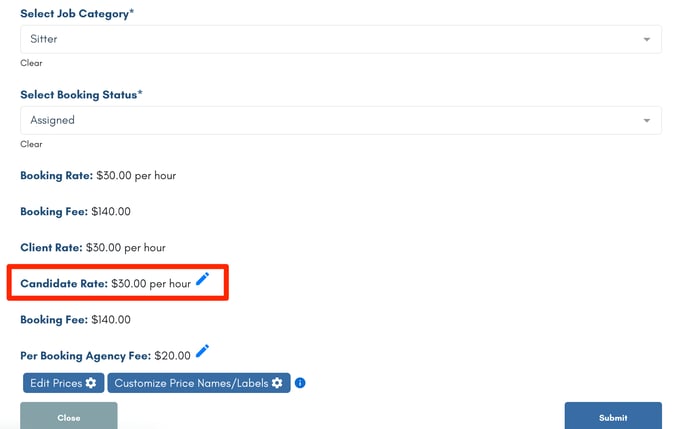Edit the Per Booking Agency Fee pencil
Image resolution: width=688 pixels, height=429 pixels.
pos(202,351)
